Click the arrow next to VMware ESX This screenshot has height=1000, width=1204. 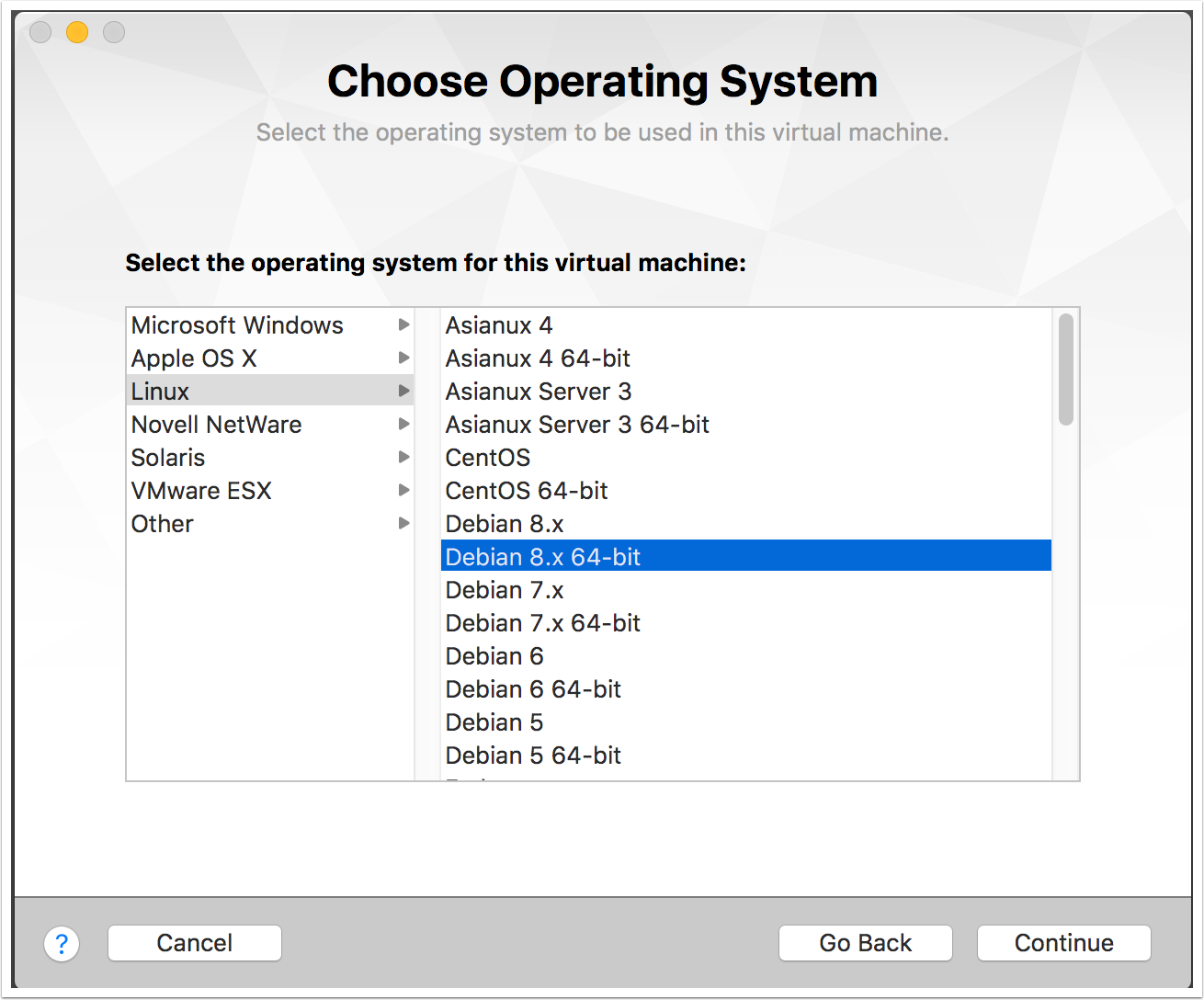coord(403,491)
